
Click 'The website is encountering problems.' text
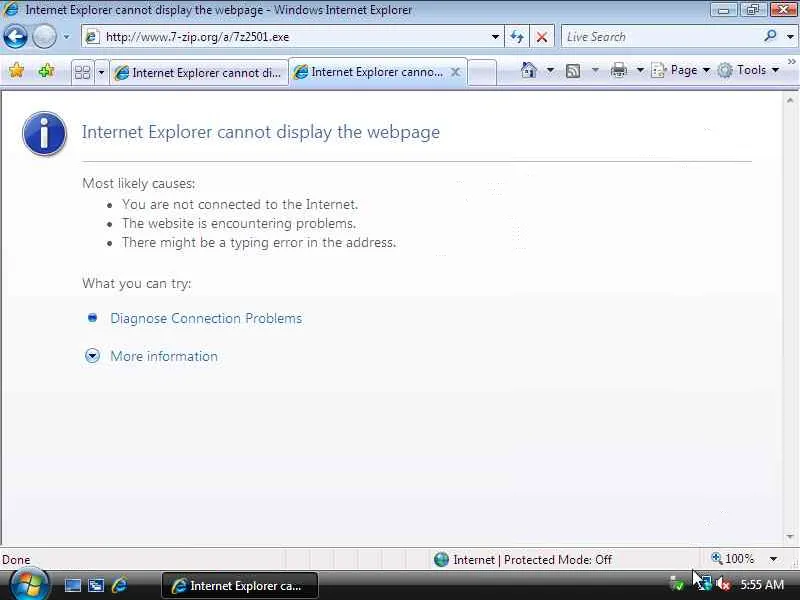tap(239, 223)
